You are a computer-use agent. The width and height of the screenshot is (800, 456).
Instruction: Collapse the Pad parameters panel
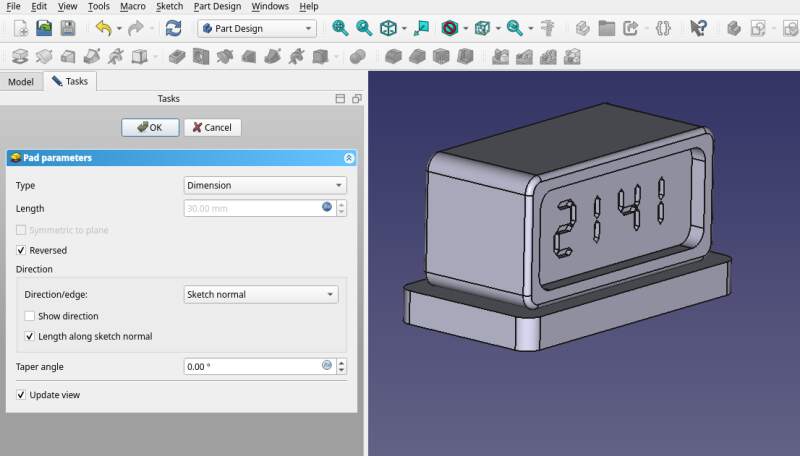pyautogui.click(x=348, y=158)
